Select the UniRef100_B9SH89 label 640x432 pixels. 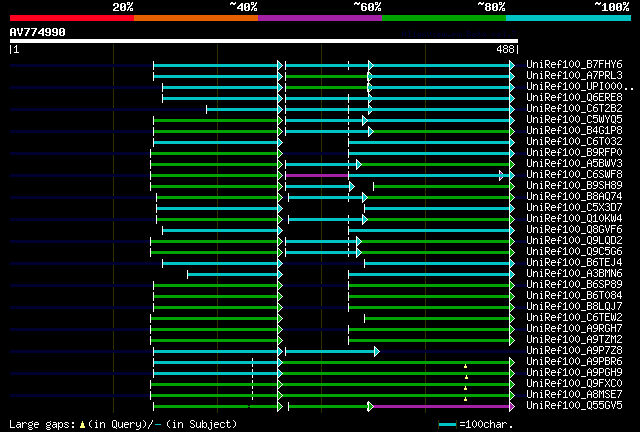coord(574,186)
